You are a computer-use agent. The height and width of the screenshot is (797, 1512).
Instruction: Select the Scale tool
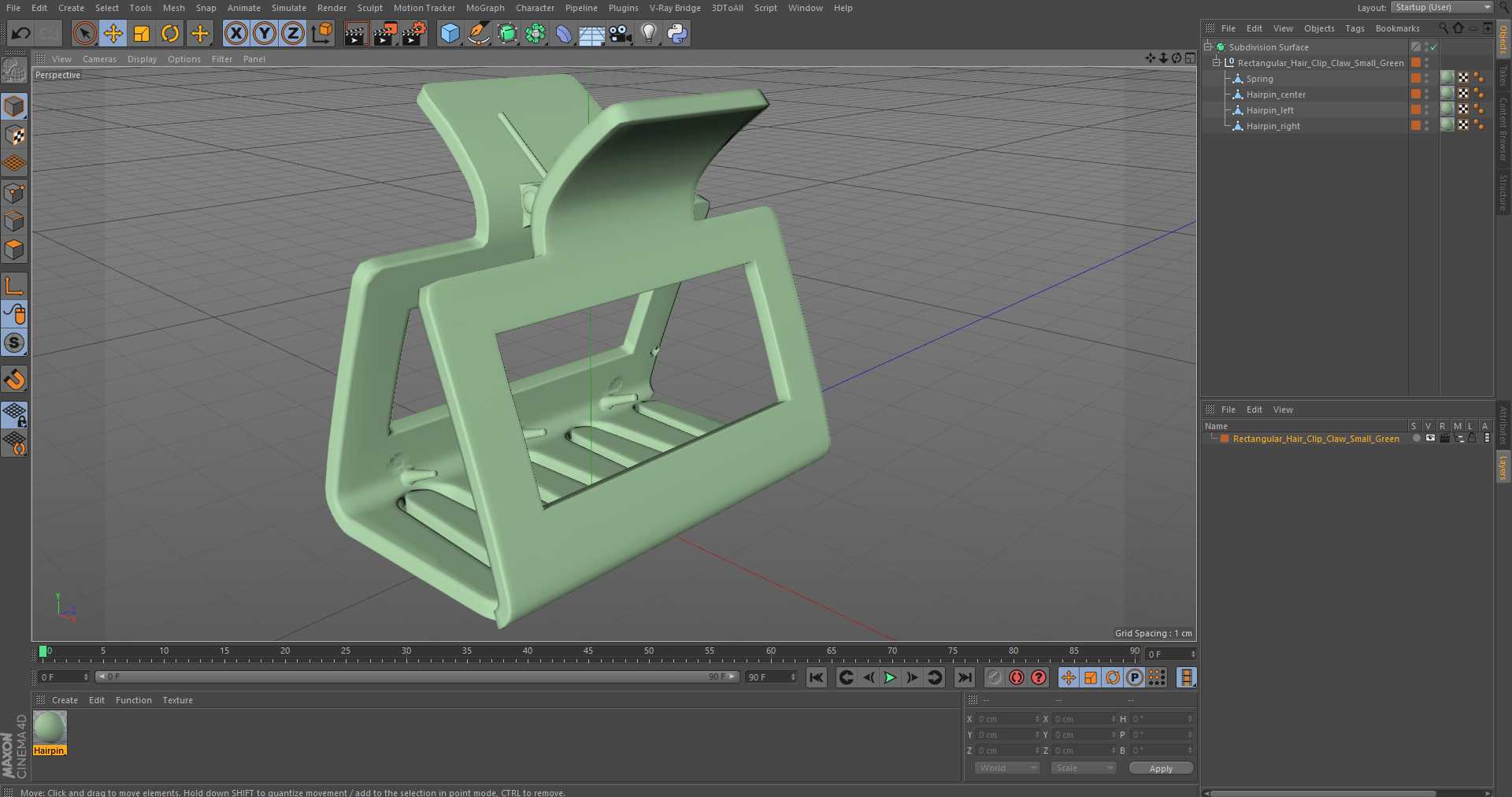coord(142,33)
